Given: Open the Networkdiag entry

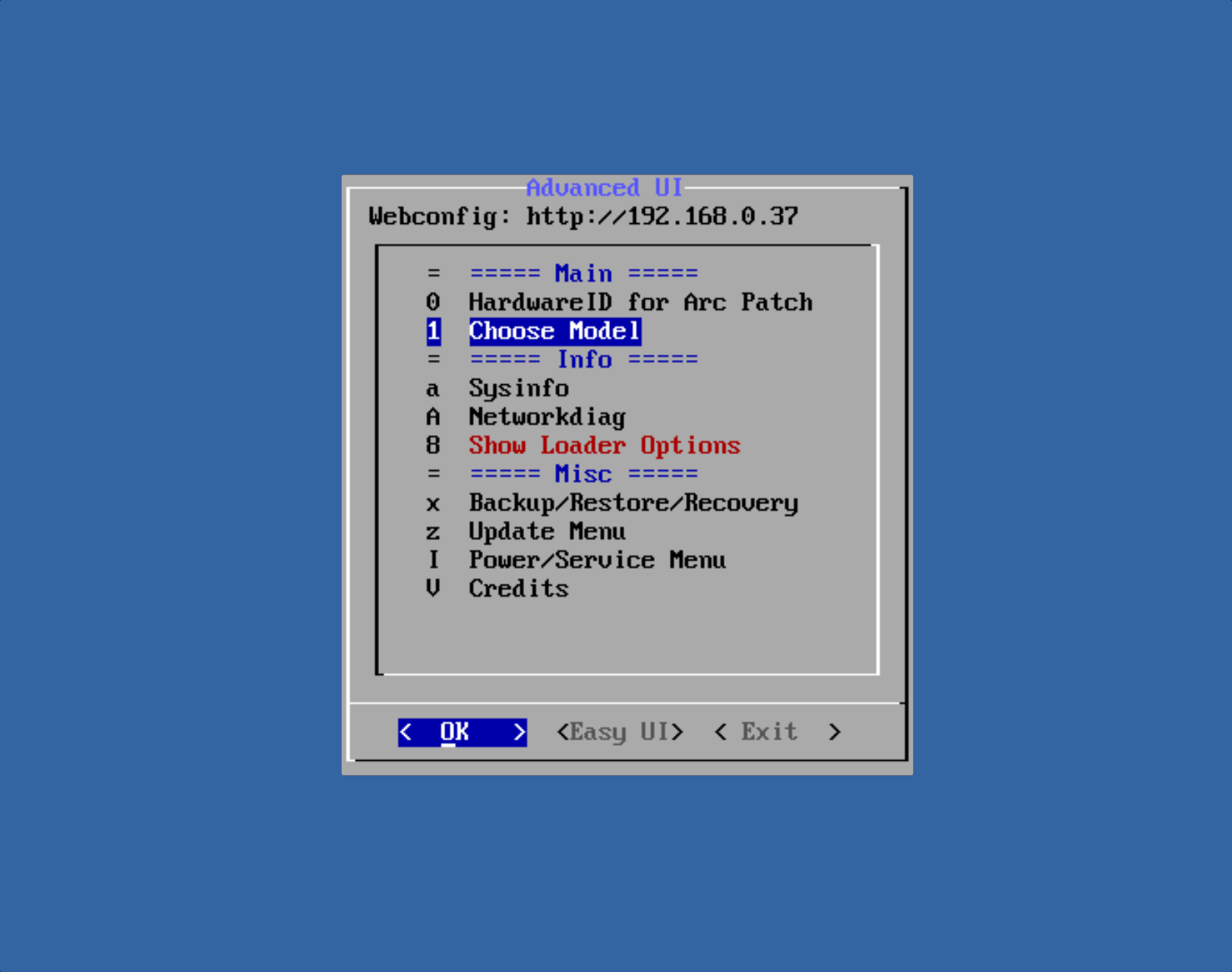Looking at the screenshot, I should click(x=547, y=417).
